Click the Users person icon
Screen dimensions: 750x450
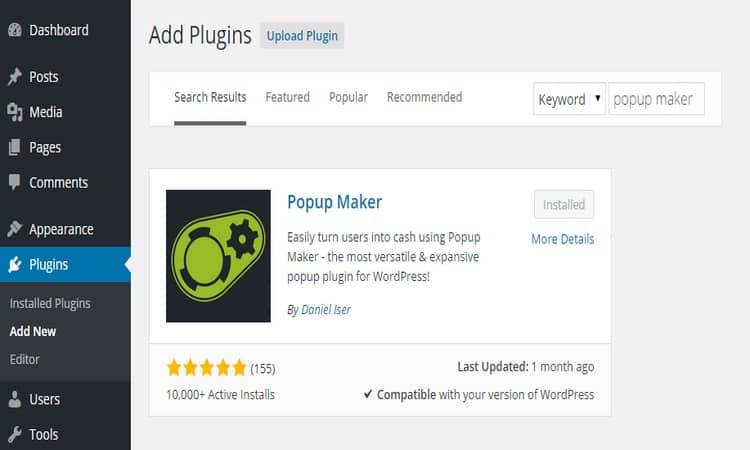point(14,399)
